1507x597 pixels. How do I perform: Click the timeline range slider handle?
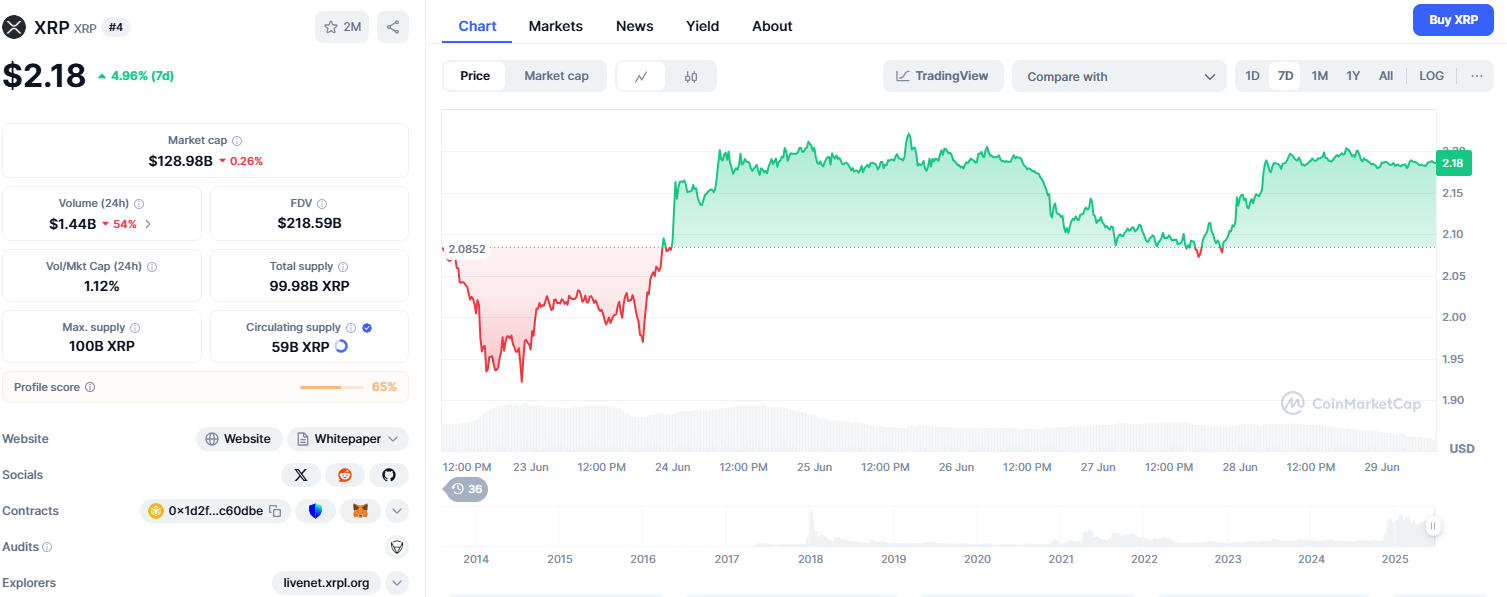(x=1433, y=526)
